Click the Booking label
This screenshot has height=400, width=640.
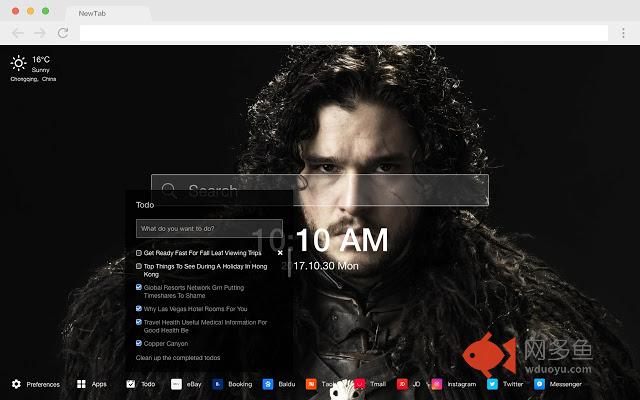tap(240, 384)
